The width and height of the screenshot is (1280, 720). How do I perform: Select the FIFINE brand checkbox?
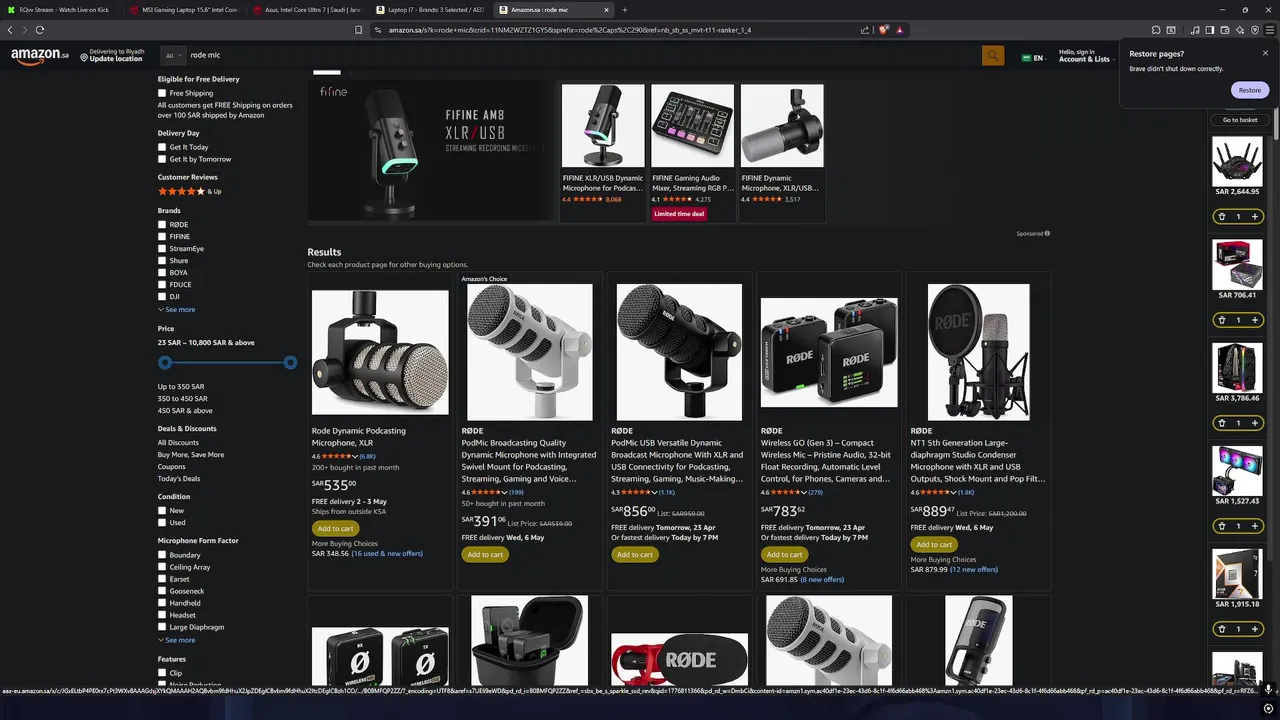pyautogui.click(x=162, y=237)
